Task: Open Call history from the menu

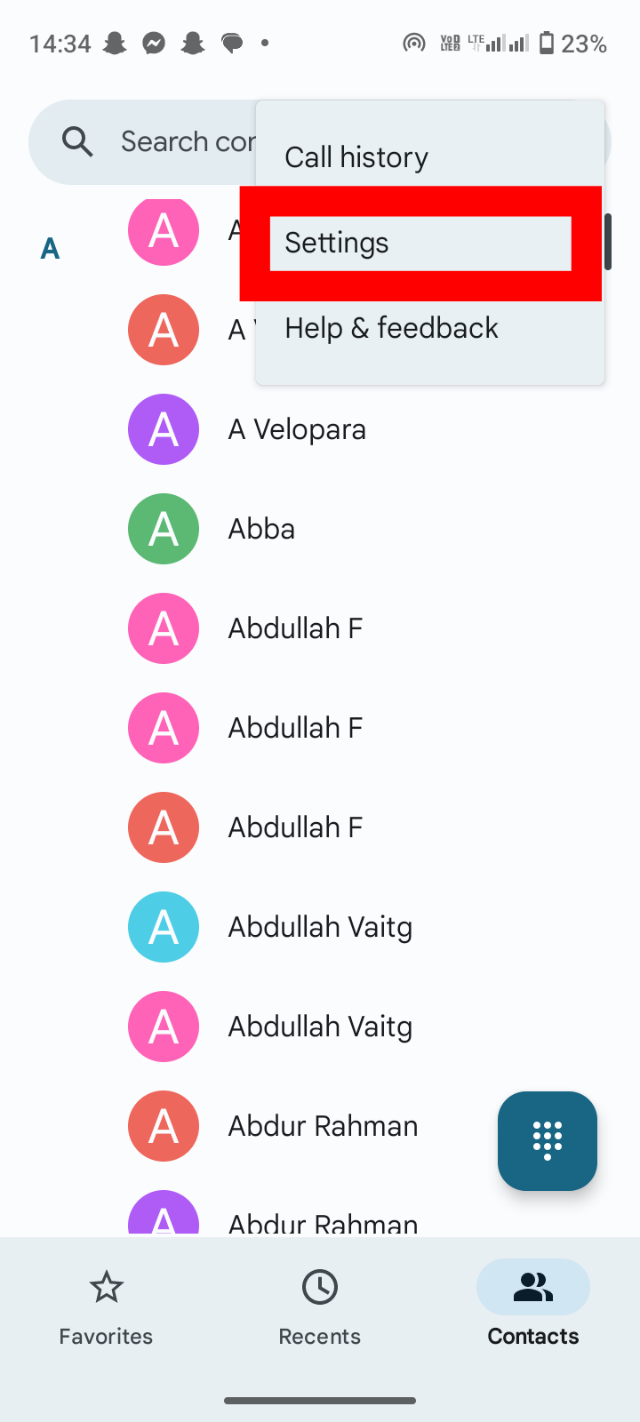Action: 356,157
